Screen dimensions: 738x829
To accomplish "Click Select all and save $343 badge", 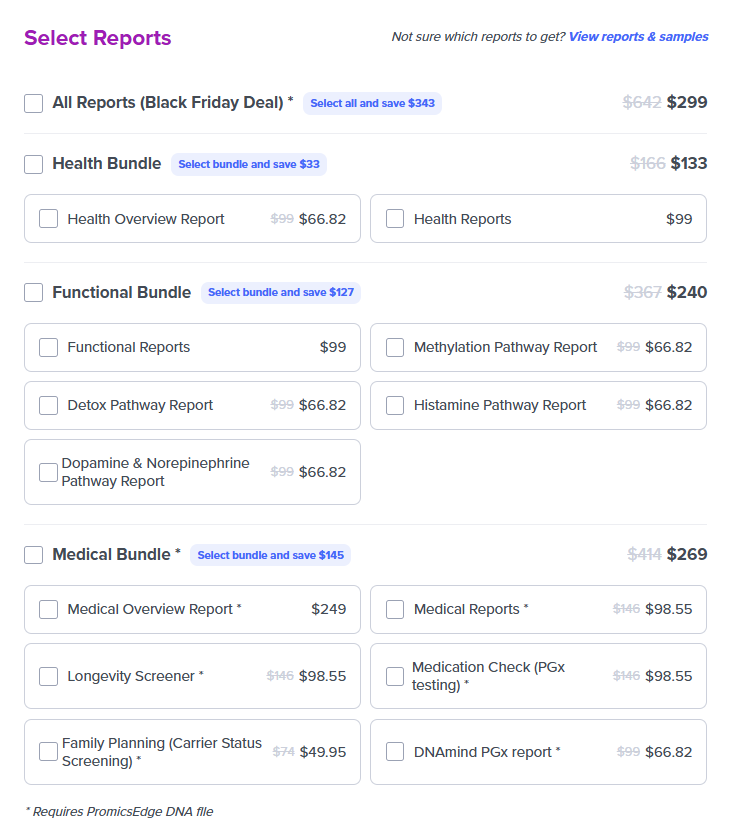I will pyautogui.click(x=372, y=103).
